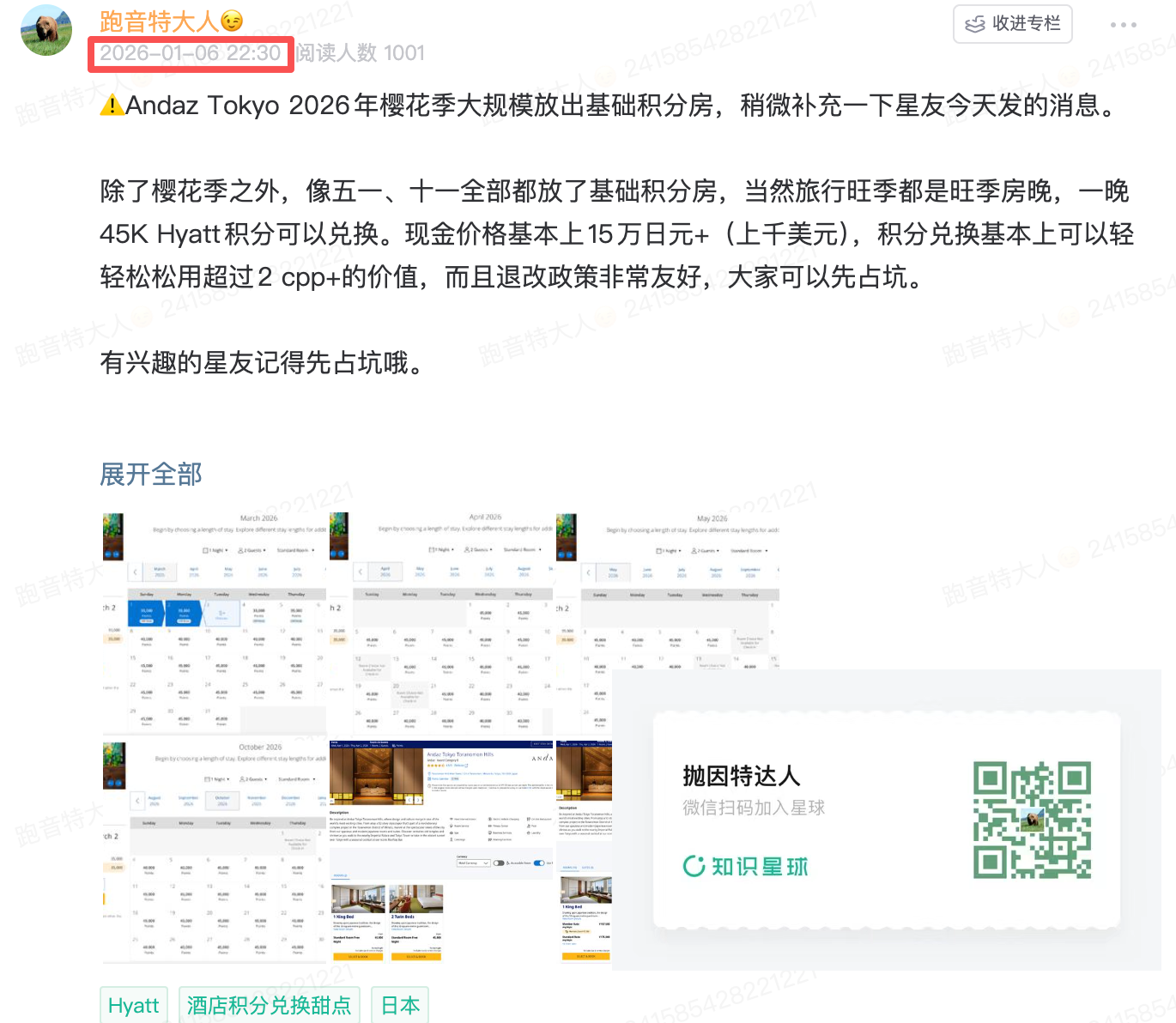Click the left chevron arrow on the April calendar
Screen dimensions: 1176x1023
[x=360, y=572]
